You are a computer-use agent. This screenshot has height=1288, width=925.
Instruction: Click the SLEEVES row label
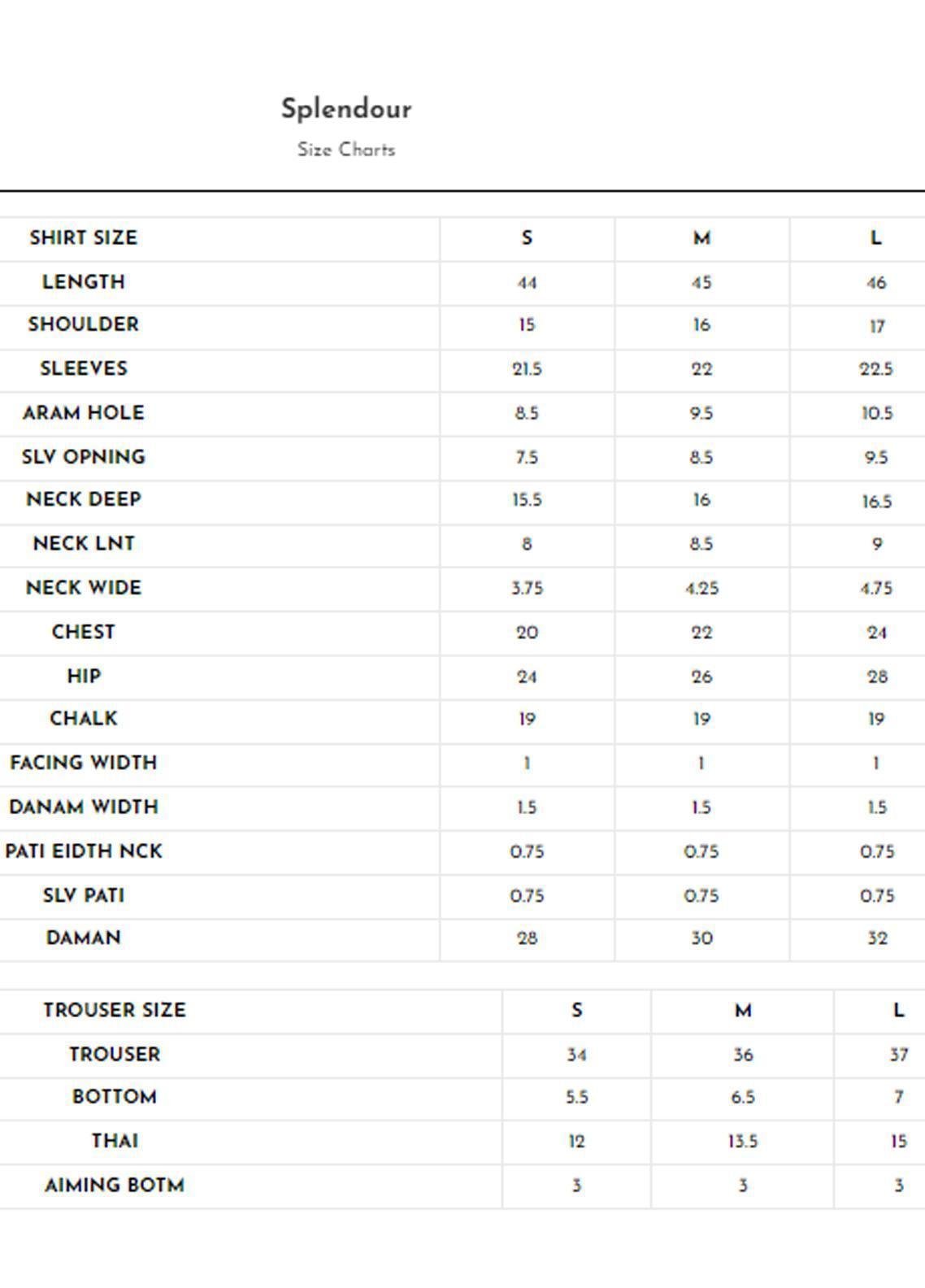click(x=84, y=368)
